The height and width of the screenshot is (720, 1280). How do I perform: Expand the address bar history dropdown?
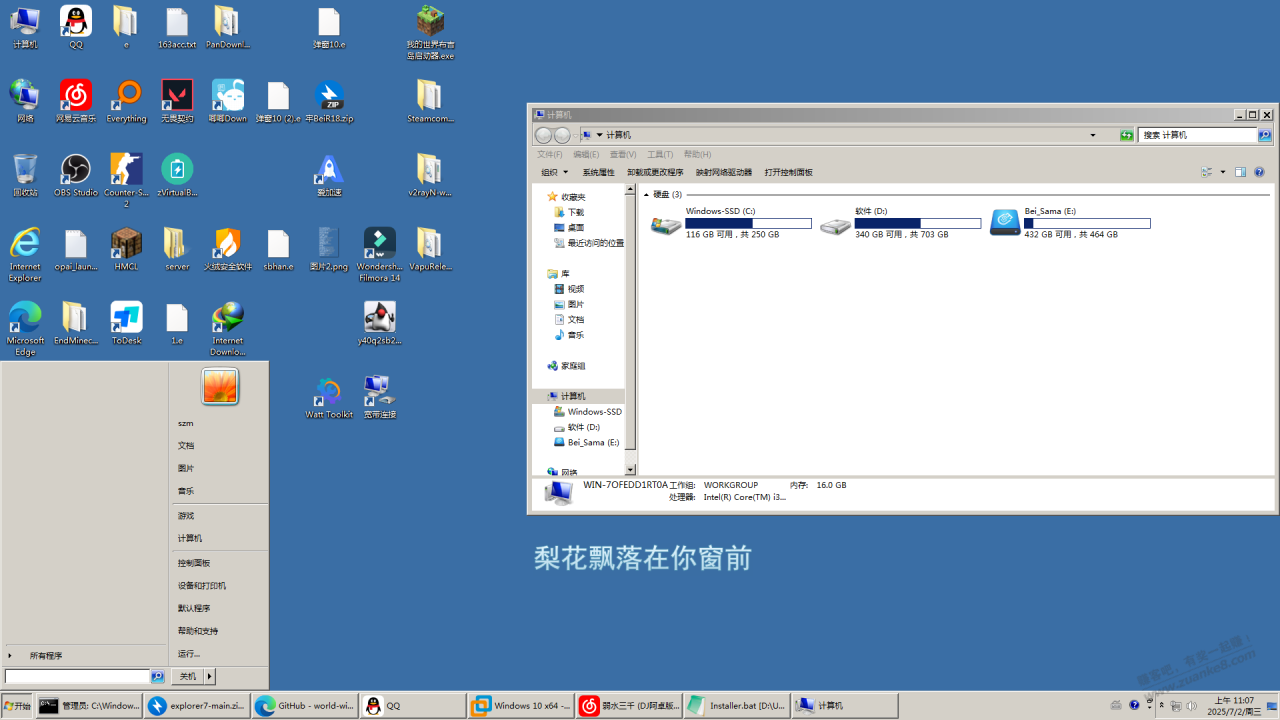pyautogui.click(x=1093, y=135)
